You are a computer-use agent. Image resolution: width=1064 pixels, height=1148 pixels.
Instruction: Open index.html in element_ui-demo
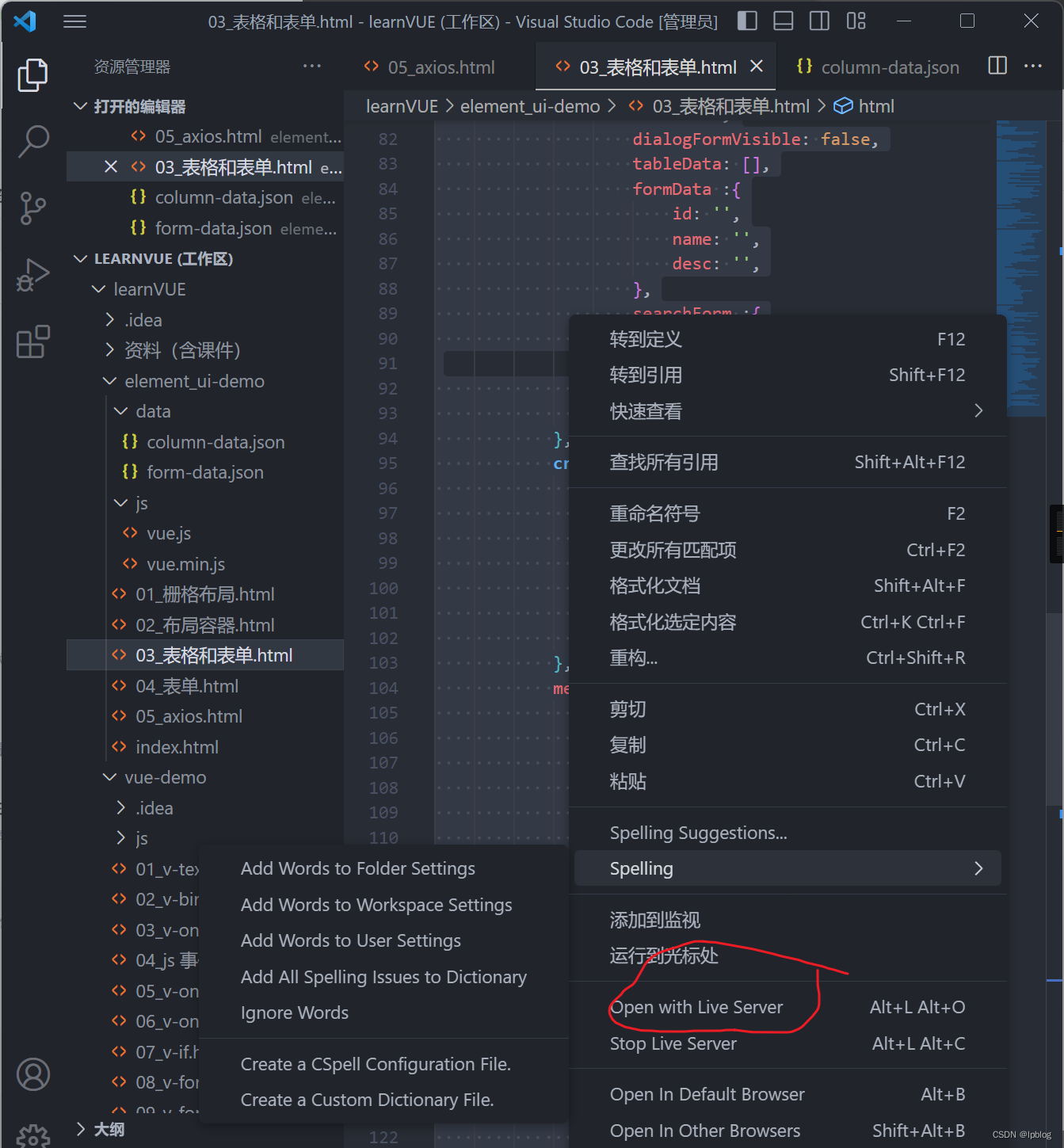point(205,747)
